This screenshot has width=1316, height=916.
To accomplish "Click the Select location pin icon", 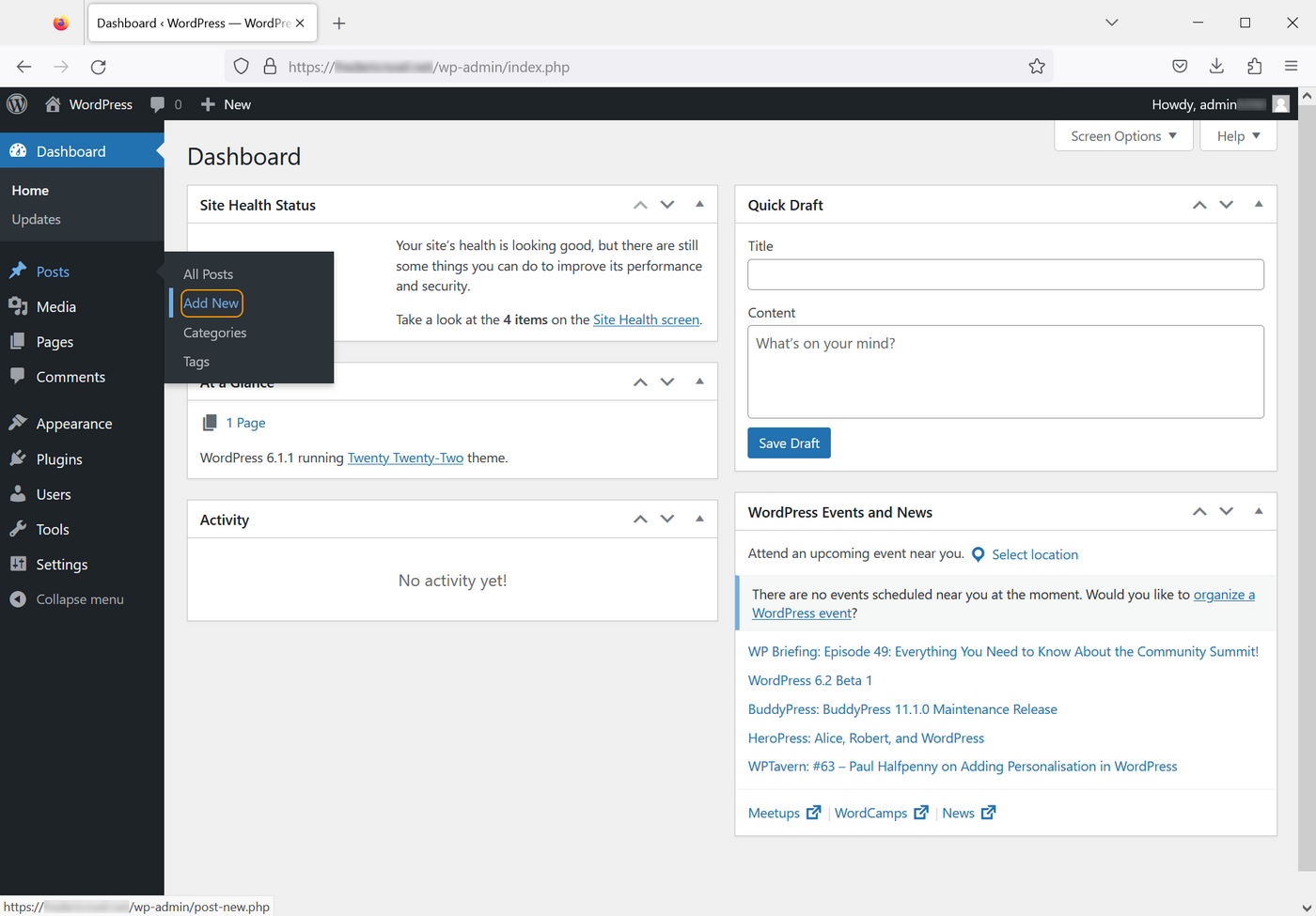I will 978,554.
